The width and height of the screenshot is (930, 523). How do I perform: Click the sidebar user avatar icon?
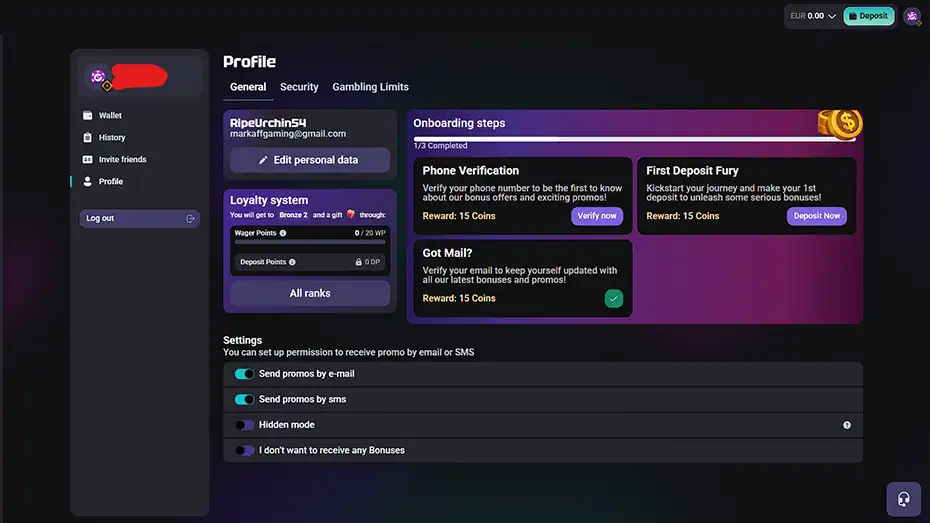(98, 78)
